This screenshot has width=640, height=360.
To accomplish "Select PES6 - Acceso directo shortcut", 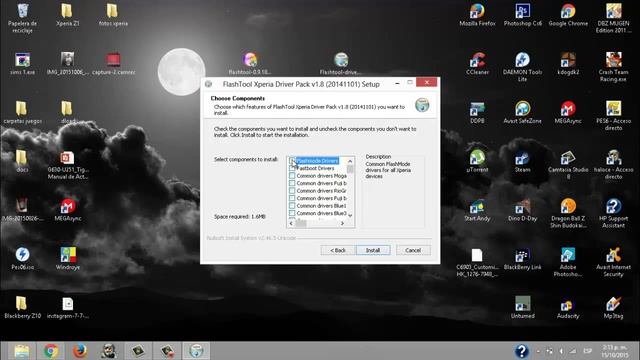I will tap(613, 116).
